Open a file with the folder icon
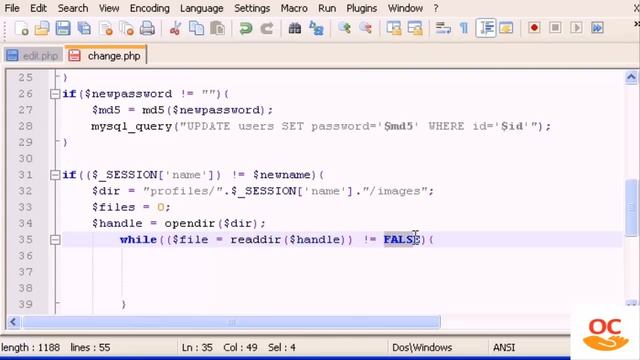Image resolution: width=640 pixels, height=360 pixels. point(42,28)
